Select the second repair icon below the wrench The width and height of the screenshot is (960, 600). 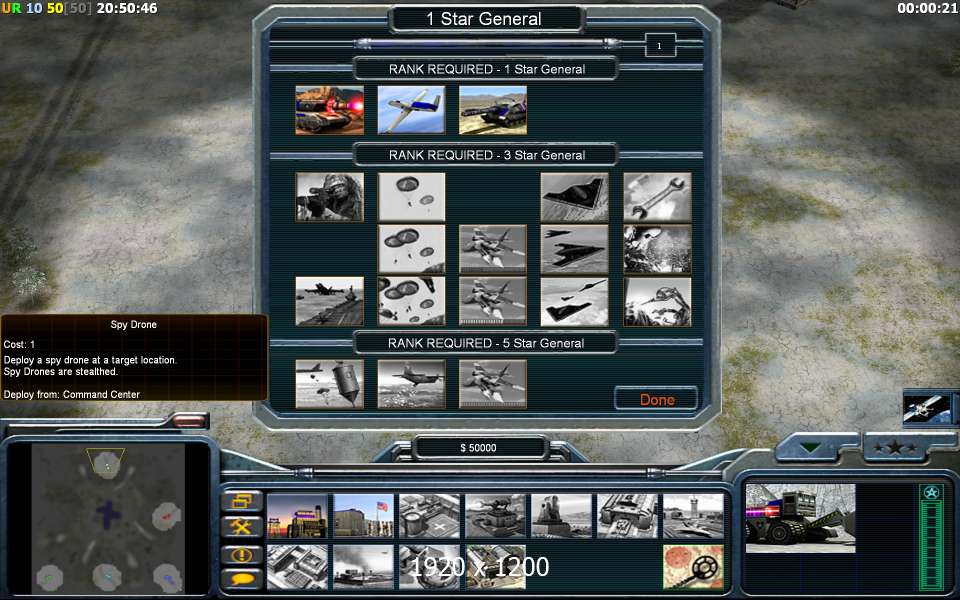[657, 249]
